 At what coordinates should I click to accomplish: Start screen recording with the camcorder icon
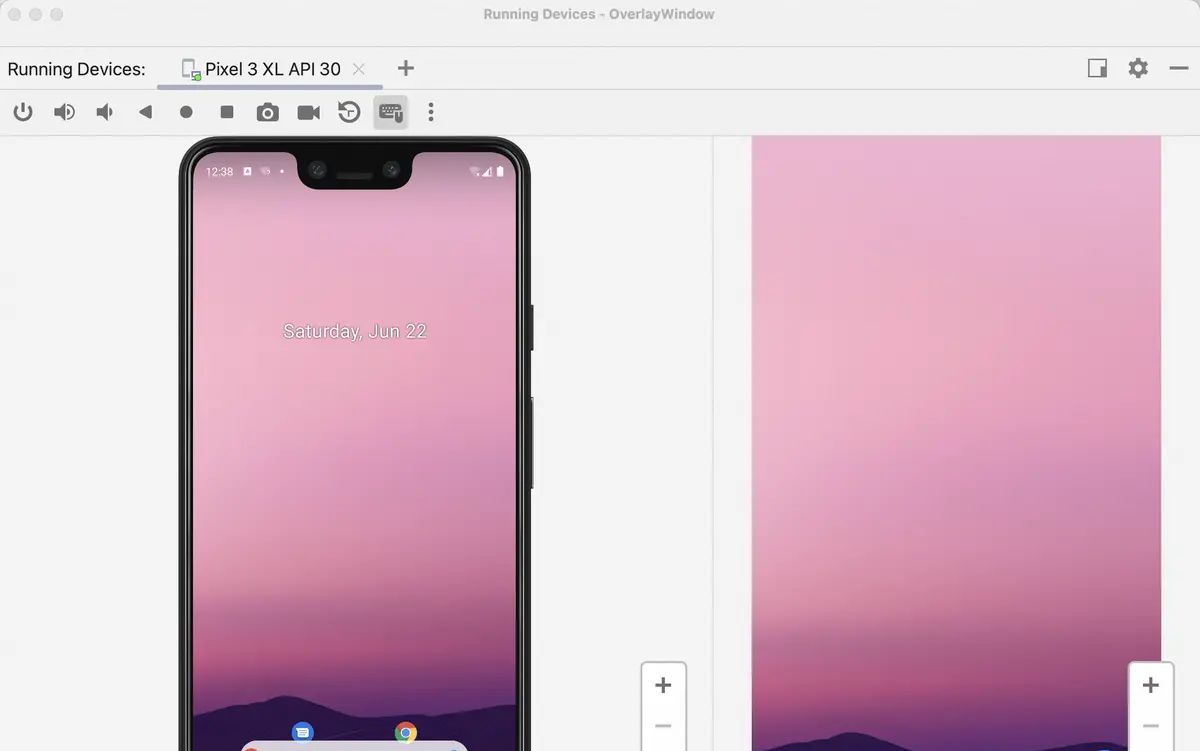(x=307, y=112)
